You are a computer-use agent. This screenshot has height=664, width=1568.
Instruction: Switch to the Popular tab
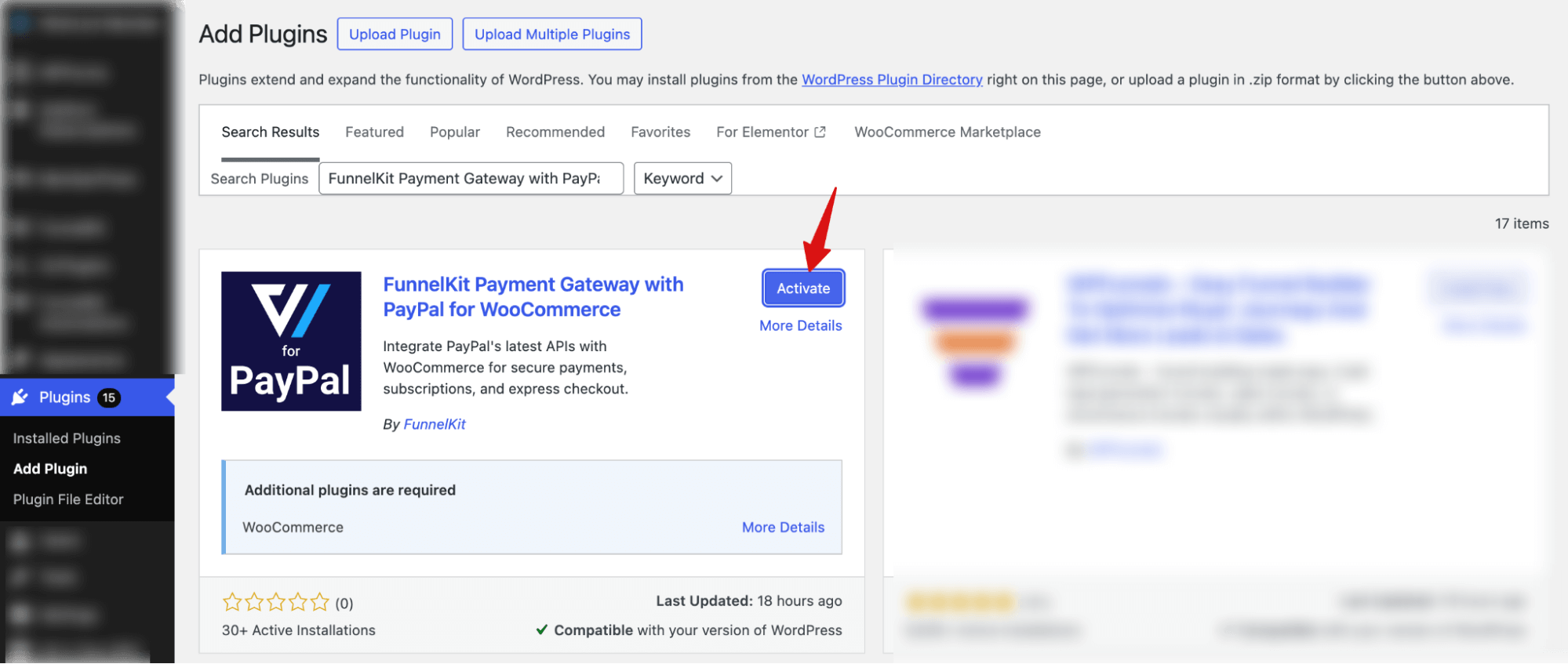(454, 131)
